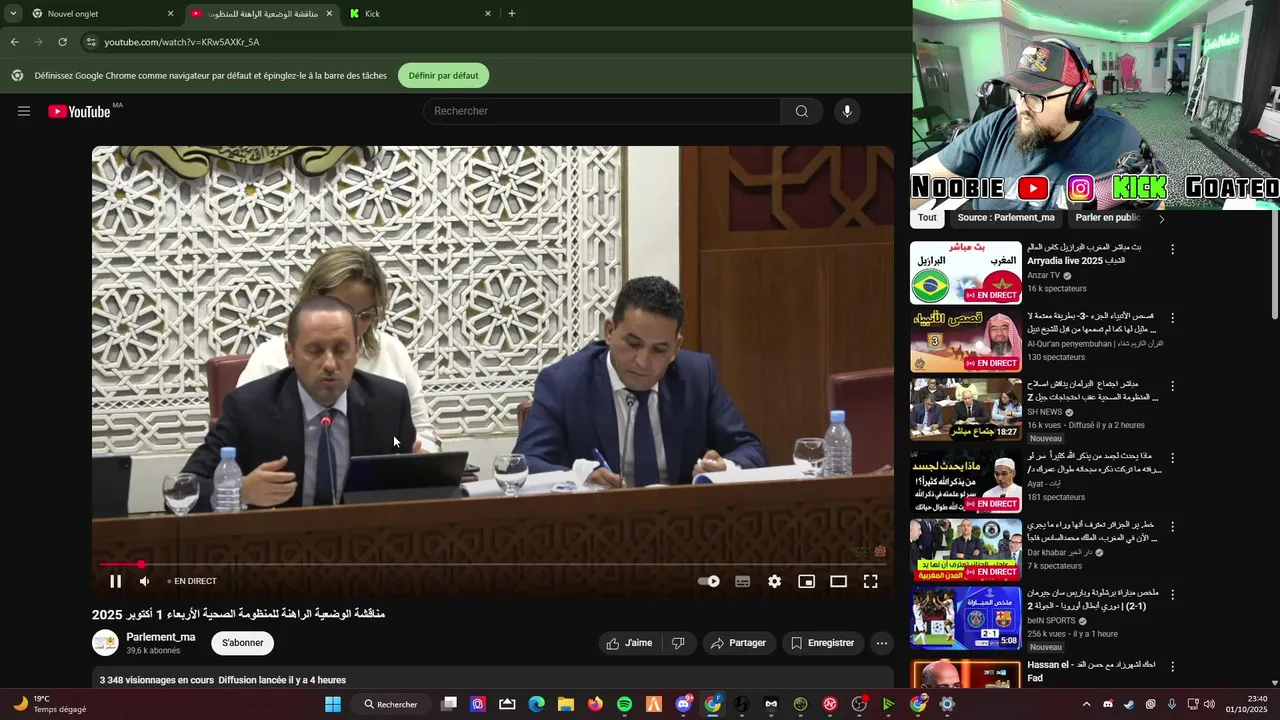Open the Windows Start menu

333,704
